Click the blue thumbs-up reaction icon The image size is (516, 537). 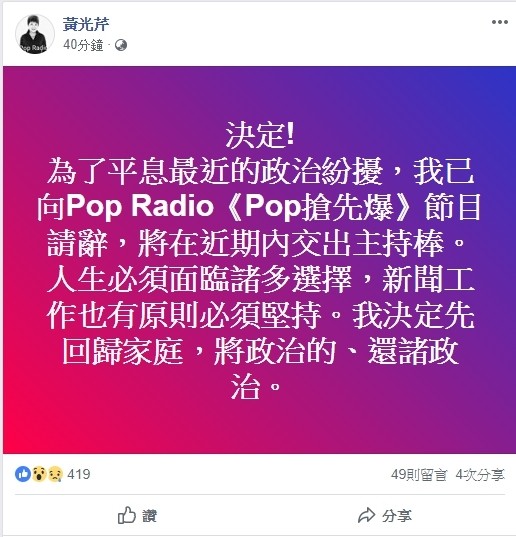[x=23, y=474]
